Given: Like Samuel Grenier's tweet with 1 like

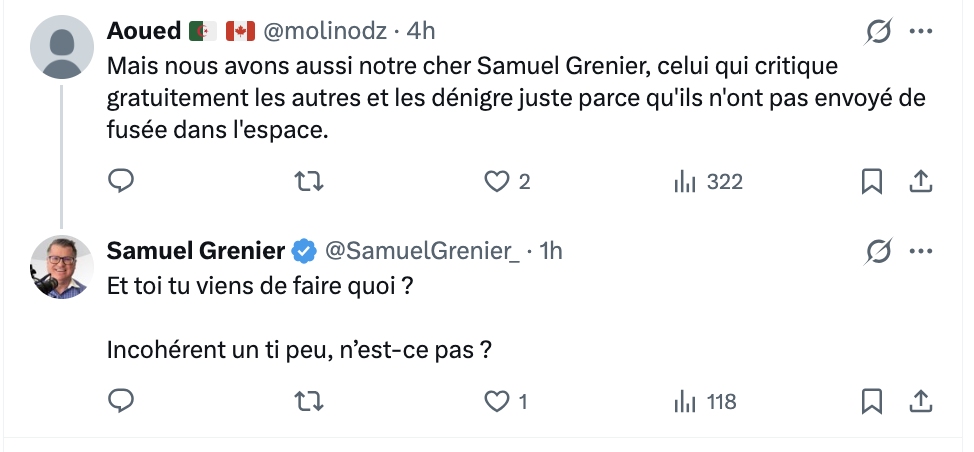Looking at the screenshot, I should click(497, 402).
